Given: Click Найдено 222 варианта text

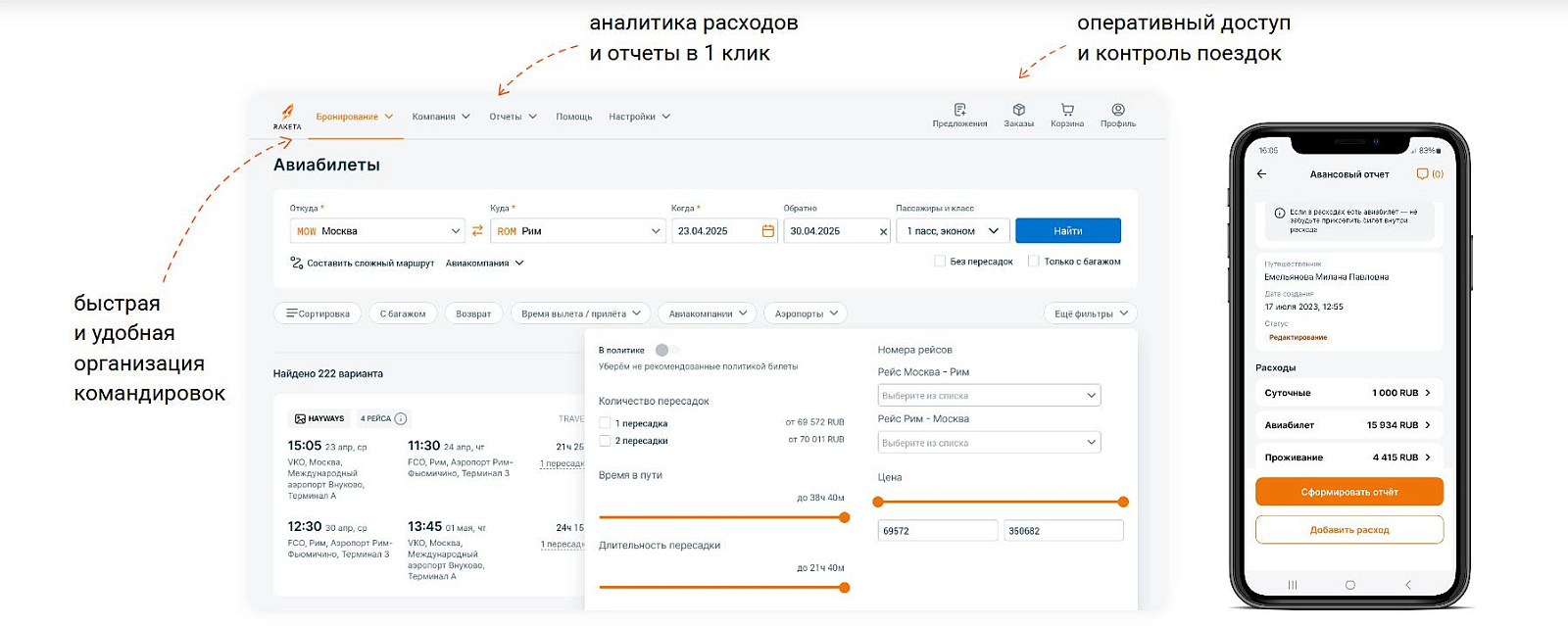Looking at the screenshot, I should tap(328, 373).
